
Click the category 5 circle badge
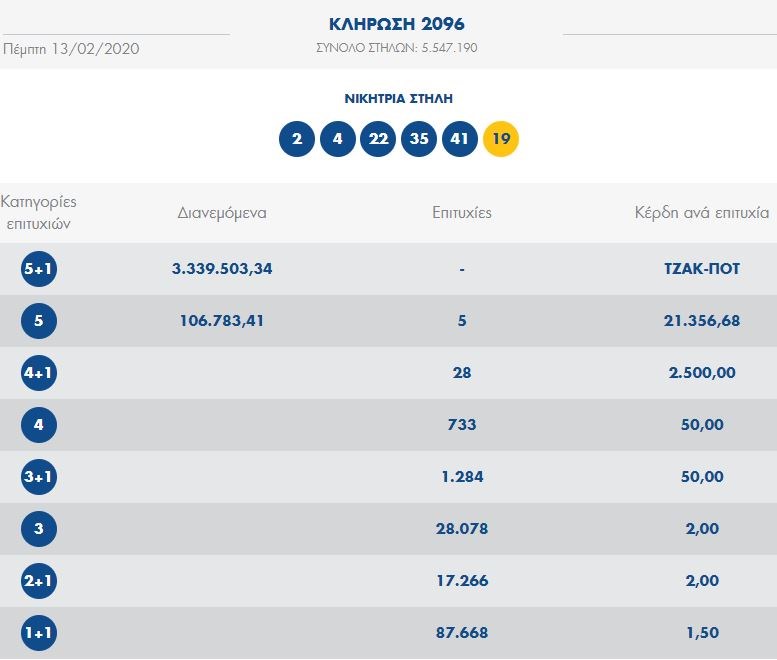tap(39, 321)
